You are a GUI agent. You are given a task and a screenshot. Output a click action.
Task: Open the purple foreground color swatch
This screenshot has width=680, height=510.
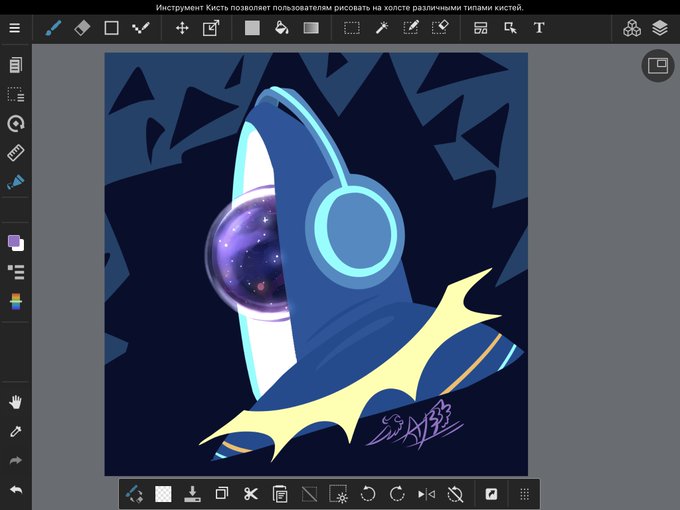click(x=14, y=241)
